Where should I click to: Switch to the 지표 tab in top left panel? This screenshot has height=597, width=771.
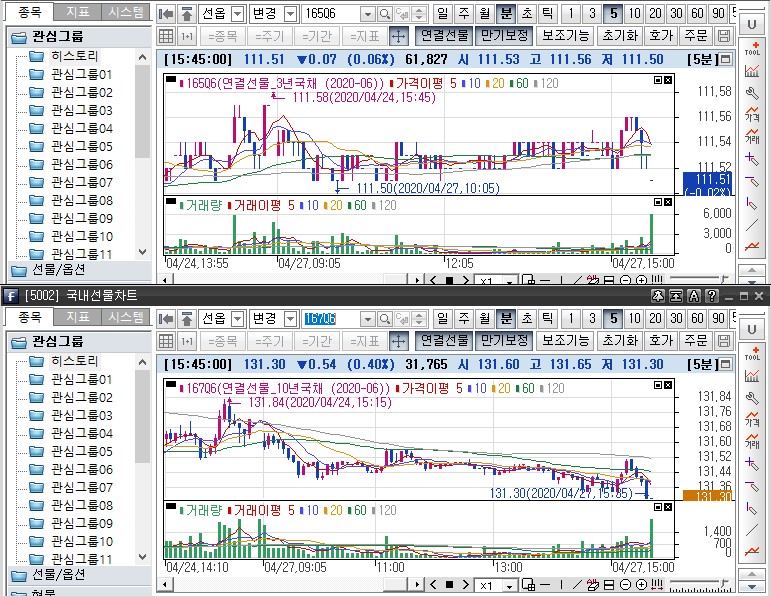click(76, 12)
